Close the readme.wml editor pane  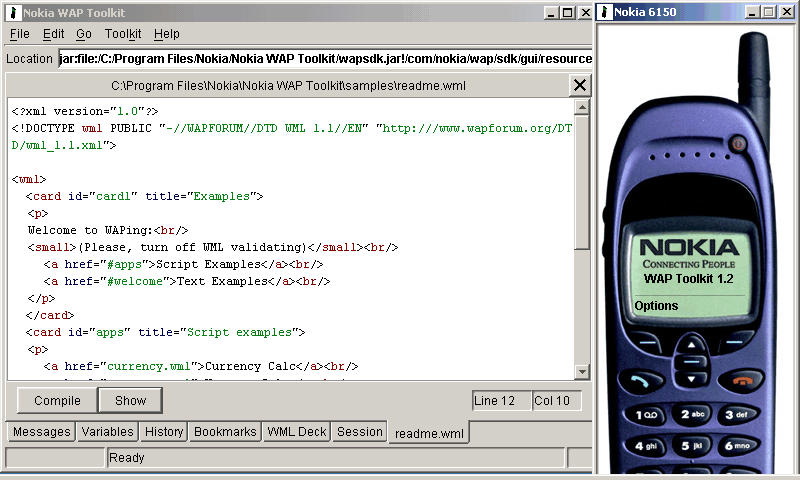coord(580,85)
